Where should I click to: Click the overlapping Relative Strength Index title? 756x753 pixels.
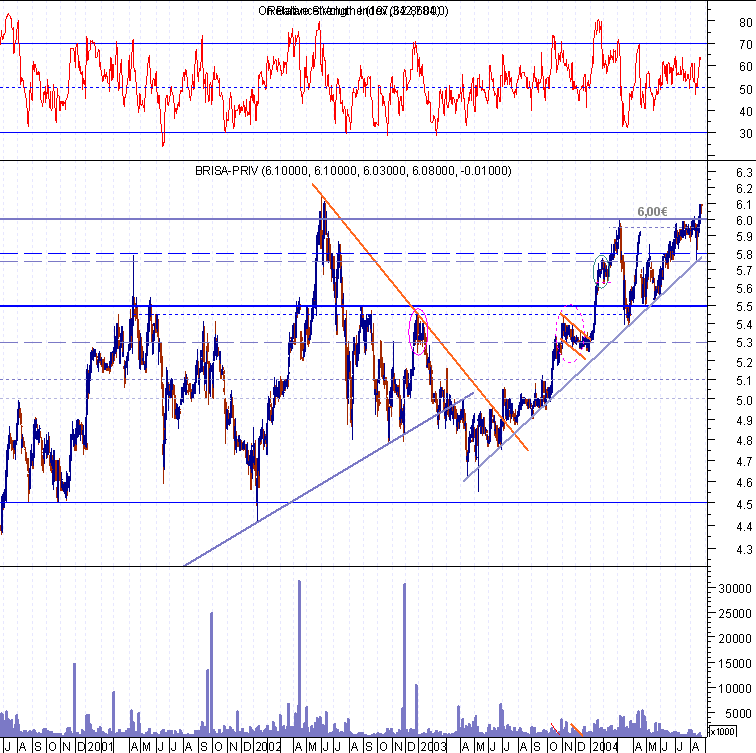(353, 11)
